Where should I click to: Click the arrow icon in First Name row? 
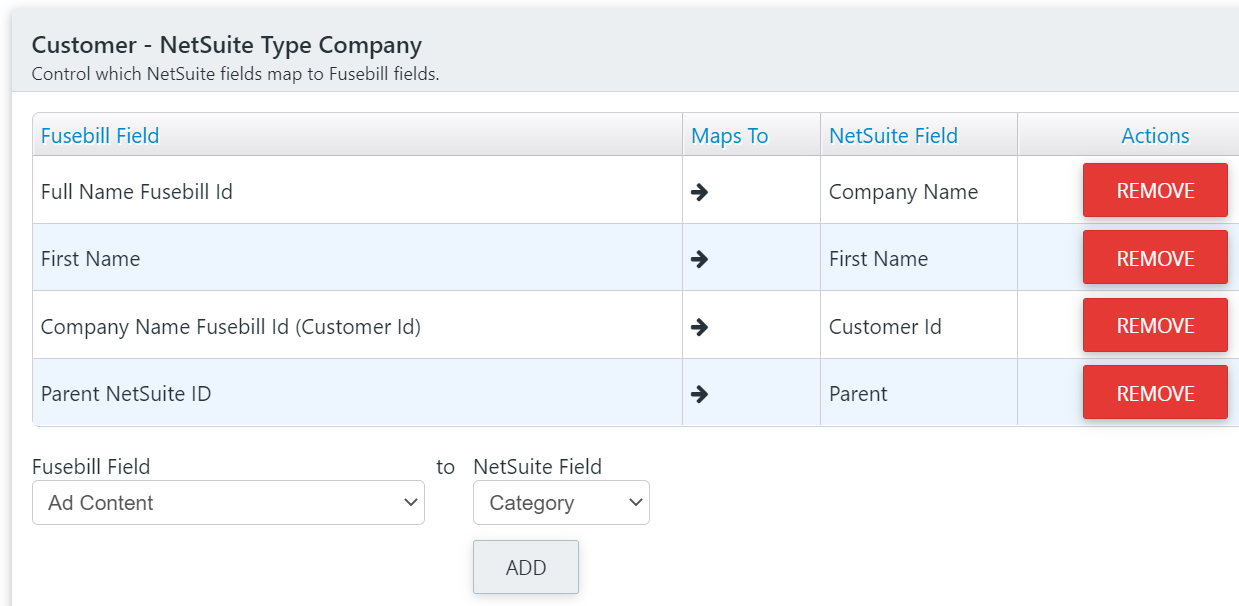pos(700,259)
